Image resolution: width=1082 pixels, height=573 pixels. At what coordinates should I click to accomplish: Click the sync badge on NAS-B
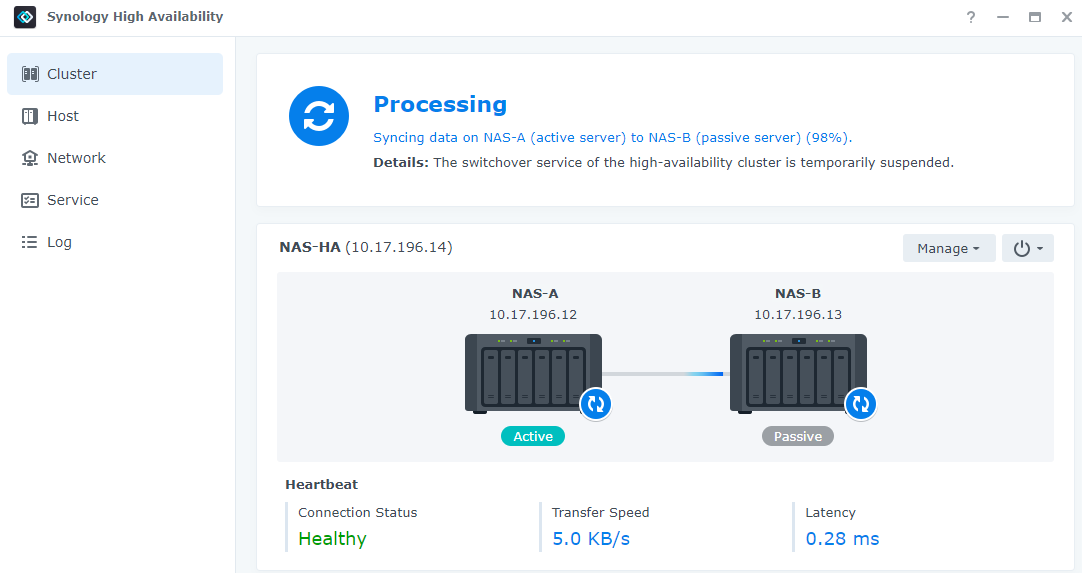coord(860,404)
